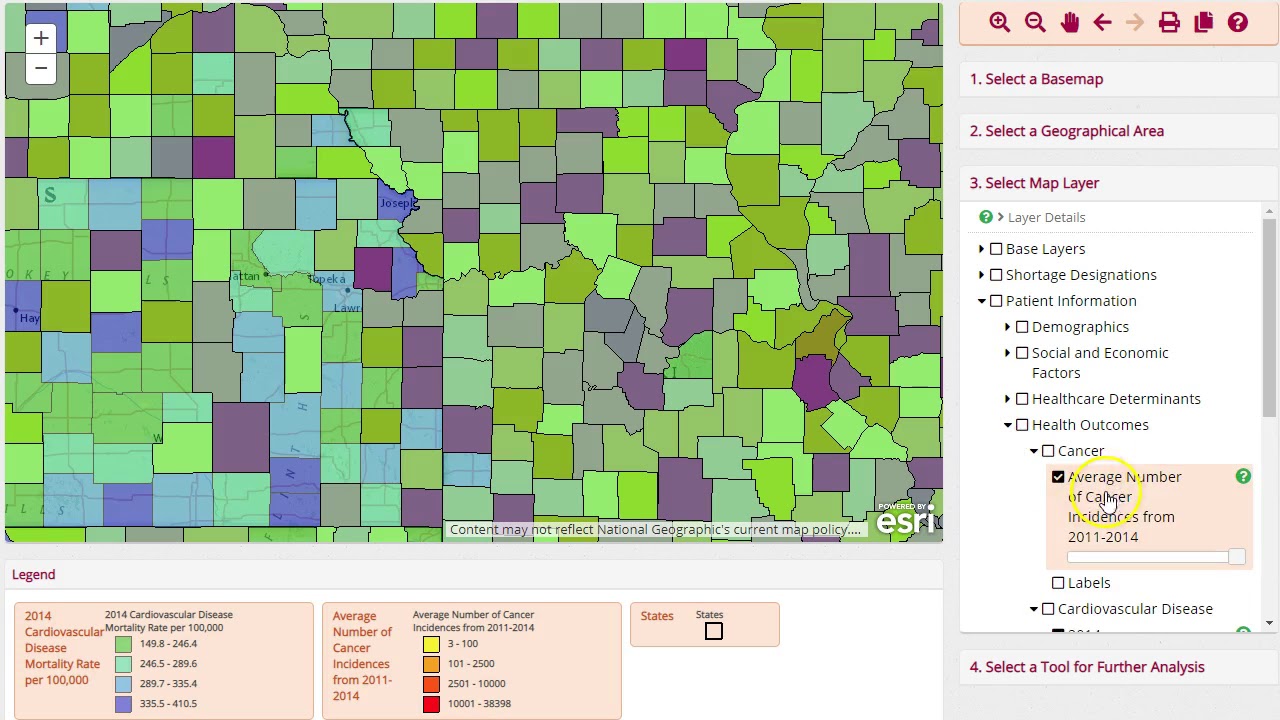1280x720 pixels.
Task: Check the Demographics checkbox
Action: tap(1022, 327)
